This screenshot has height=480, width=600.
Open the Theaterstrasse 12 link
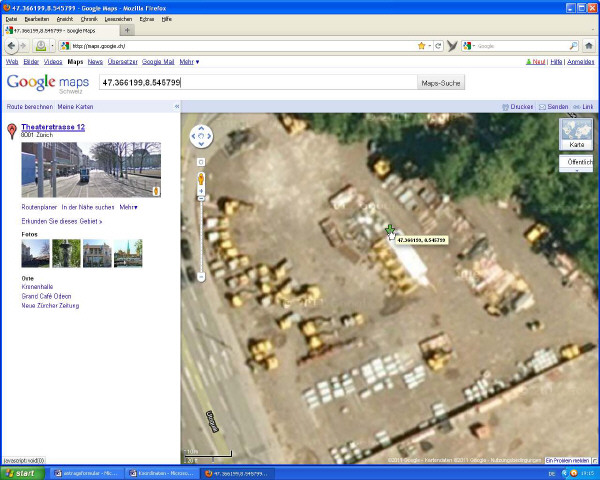(x=53, y=127)
